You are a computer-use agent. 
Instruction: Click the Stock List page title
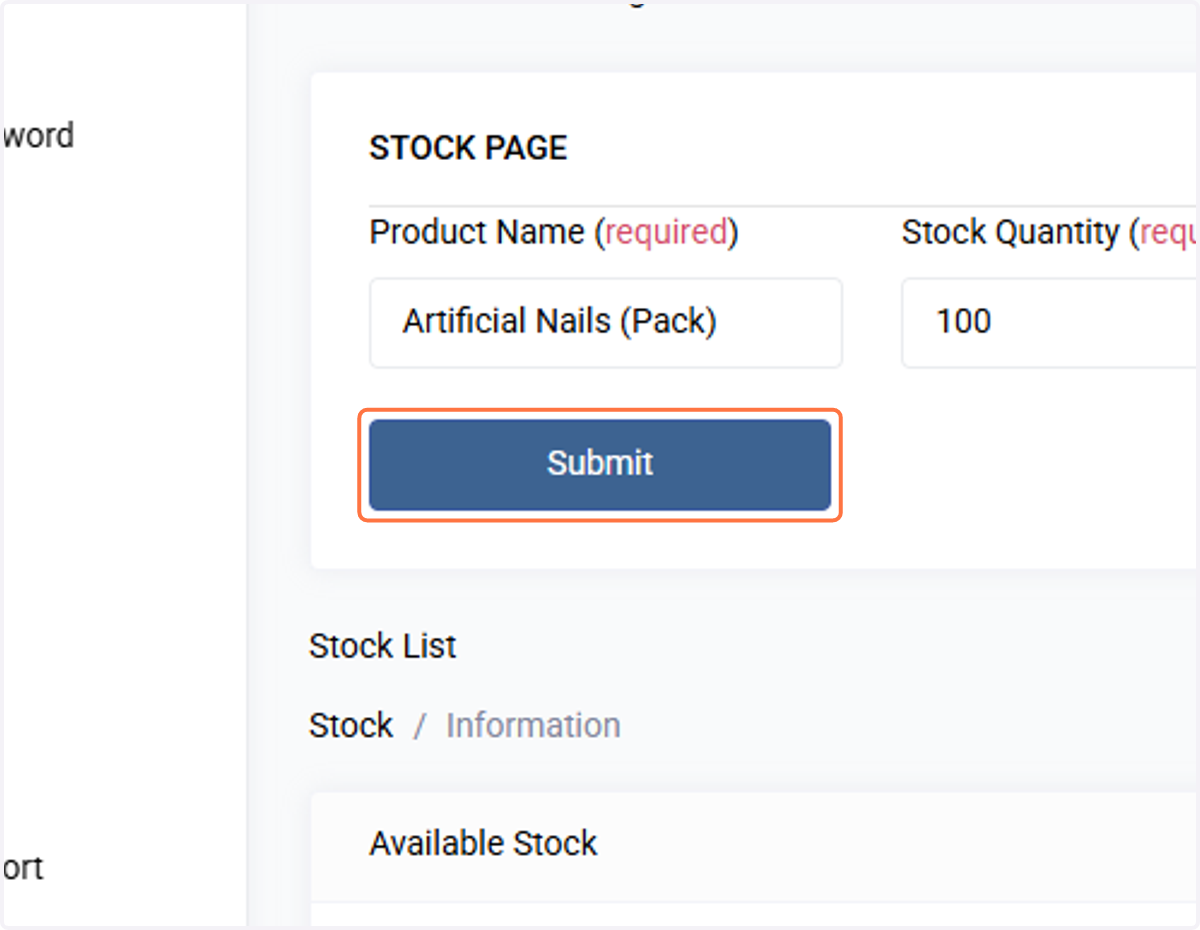[383, 646]
